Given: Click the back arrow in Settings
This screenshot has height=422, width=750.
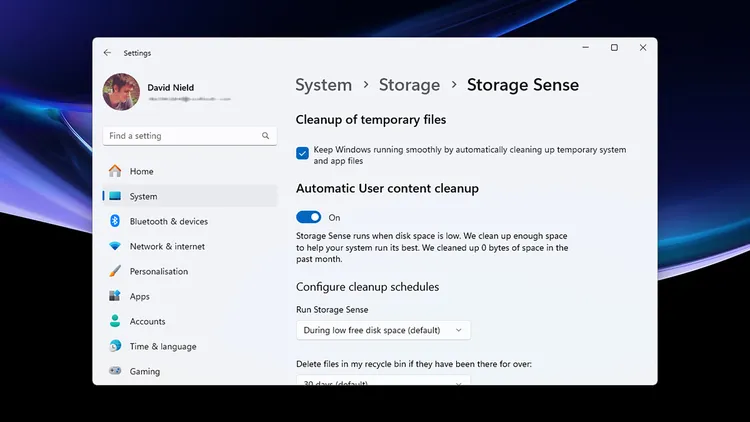Looking at the screenshot, I should 108,53.
